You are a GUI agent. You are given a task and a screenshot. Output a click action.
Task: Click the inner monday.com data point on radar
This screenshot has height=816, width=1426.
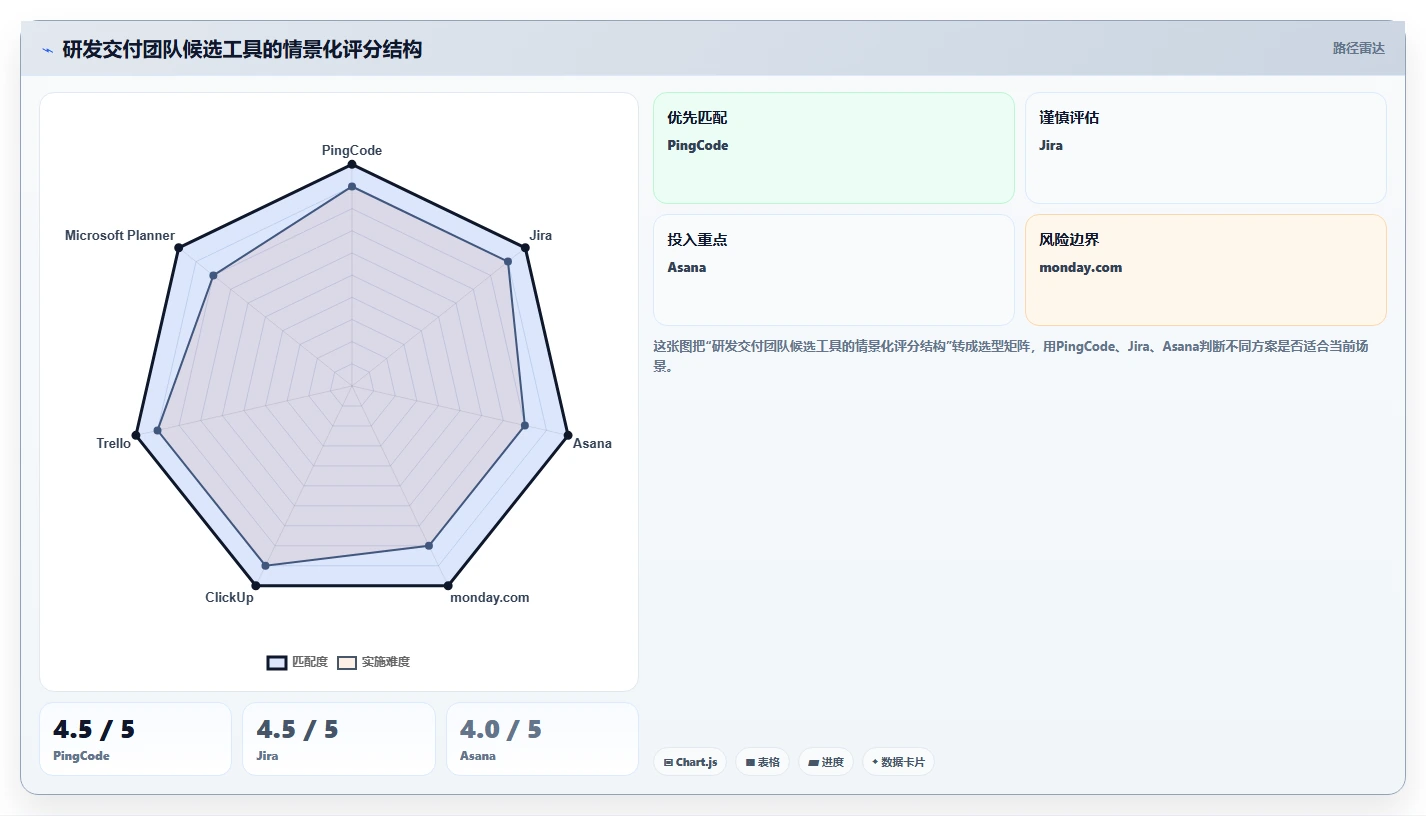click(429, 545)
